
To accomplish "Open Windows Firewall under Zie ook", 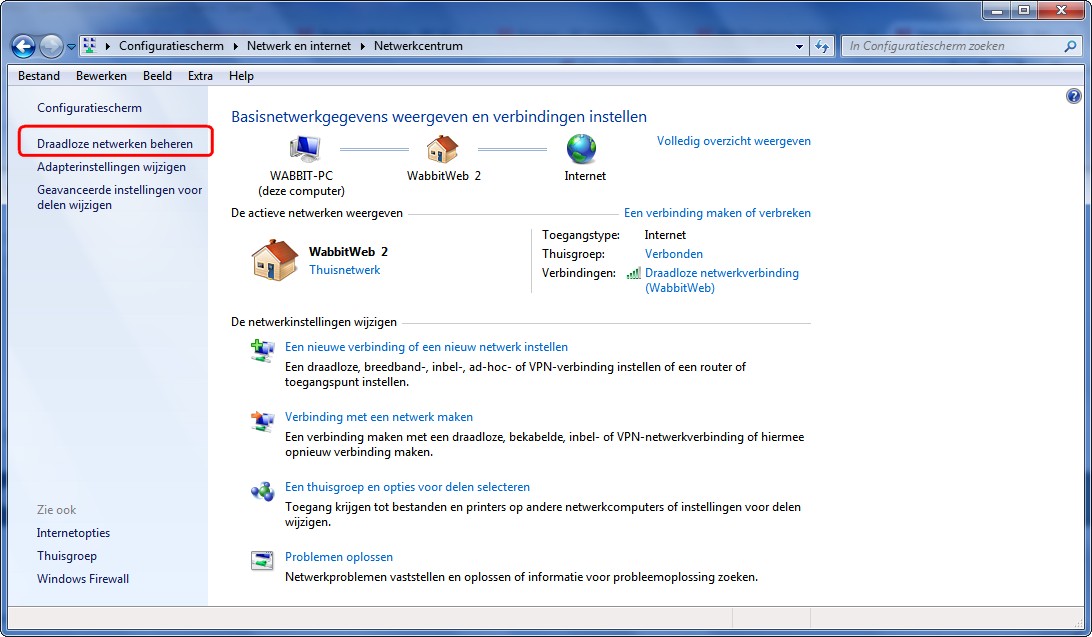I will click(83, 579).
